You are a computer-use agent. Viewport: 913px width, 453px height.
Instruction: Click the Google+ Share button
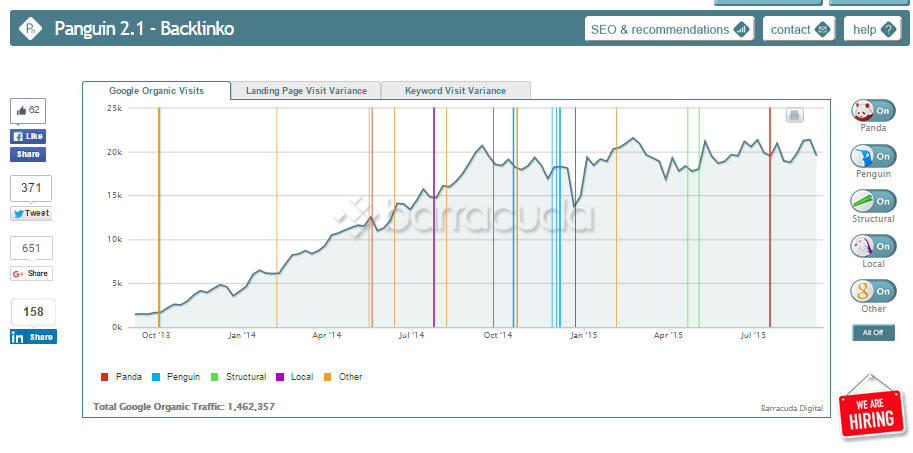[x=31, y=273]
